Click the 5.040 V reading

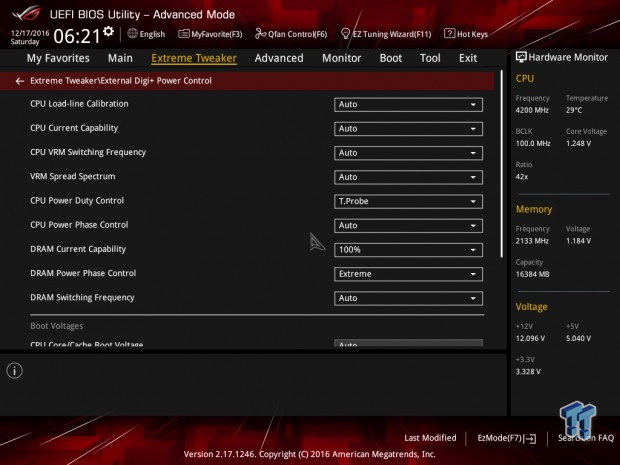pyautogui.click(x=578, y=338)
